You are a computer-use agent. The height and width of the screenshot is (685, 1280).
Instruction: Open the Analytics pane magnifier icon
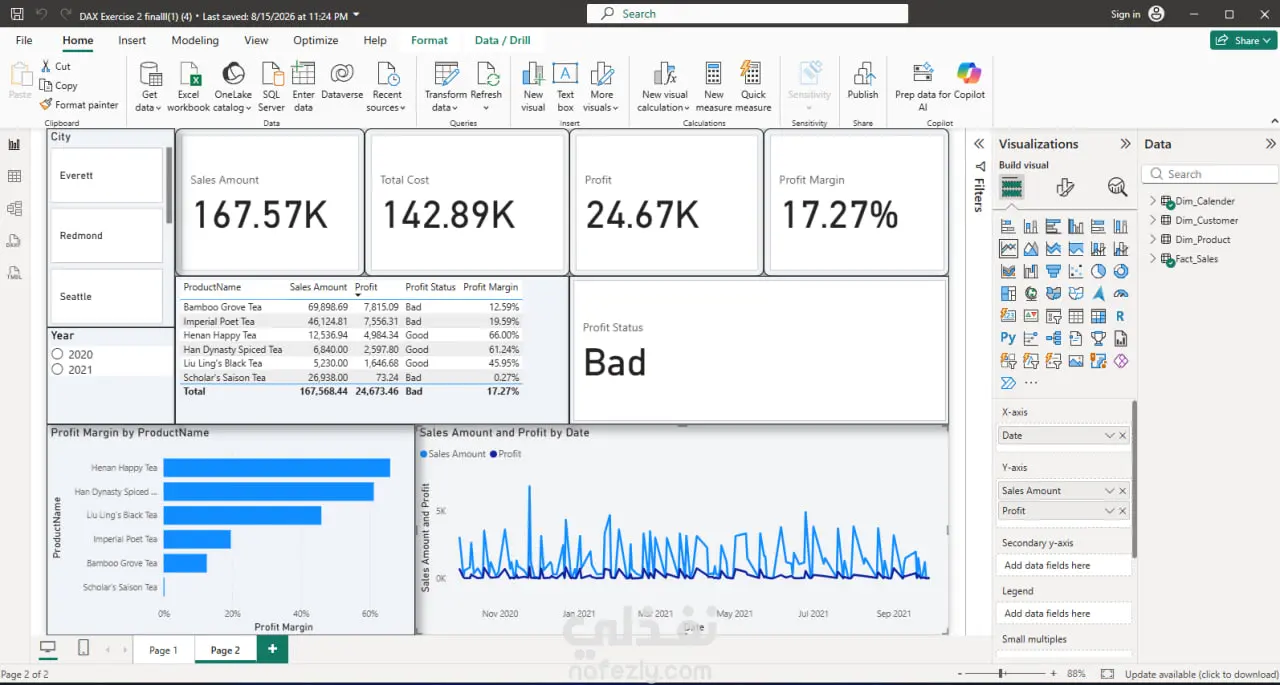1117,187
